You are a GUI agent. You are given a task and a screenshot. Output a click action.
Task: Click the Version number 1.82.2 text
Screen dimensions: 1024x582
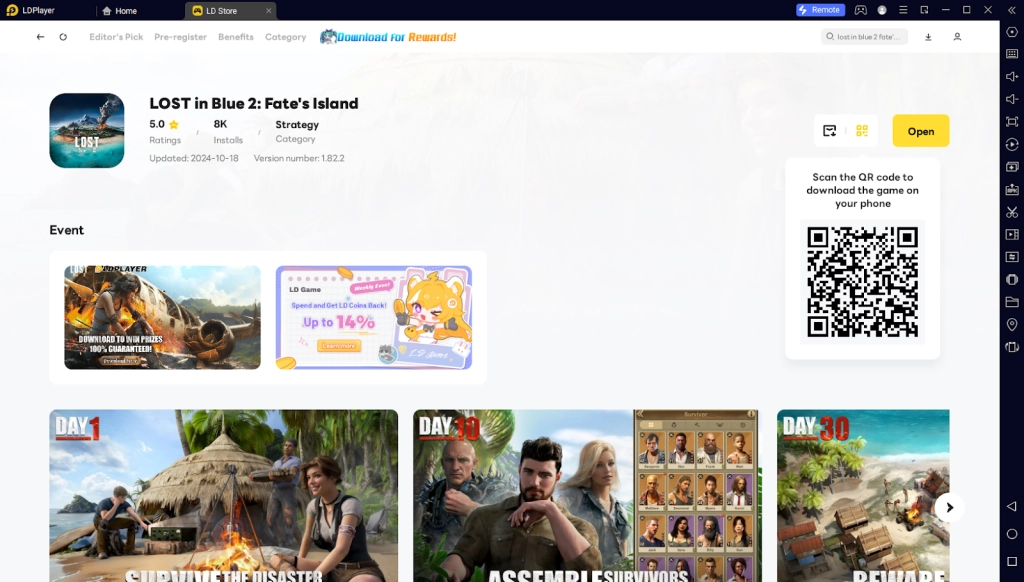tap(299, 158)
